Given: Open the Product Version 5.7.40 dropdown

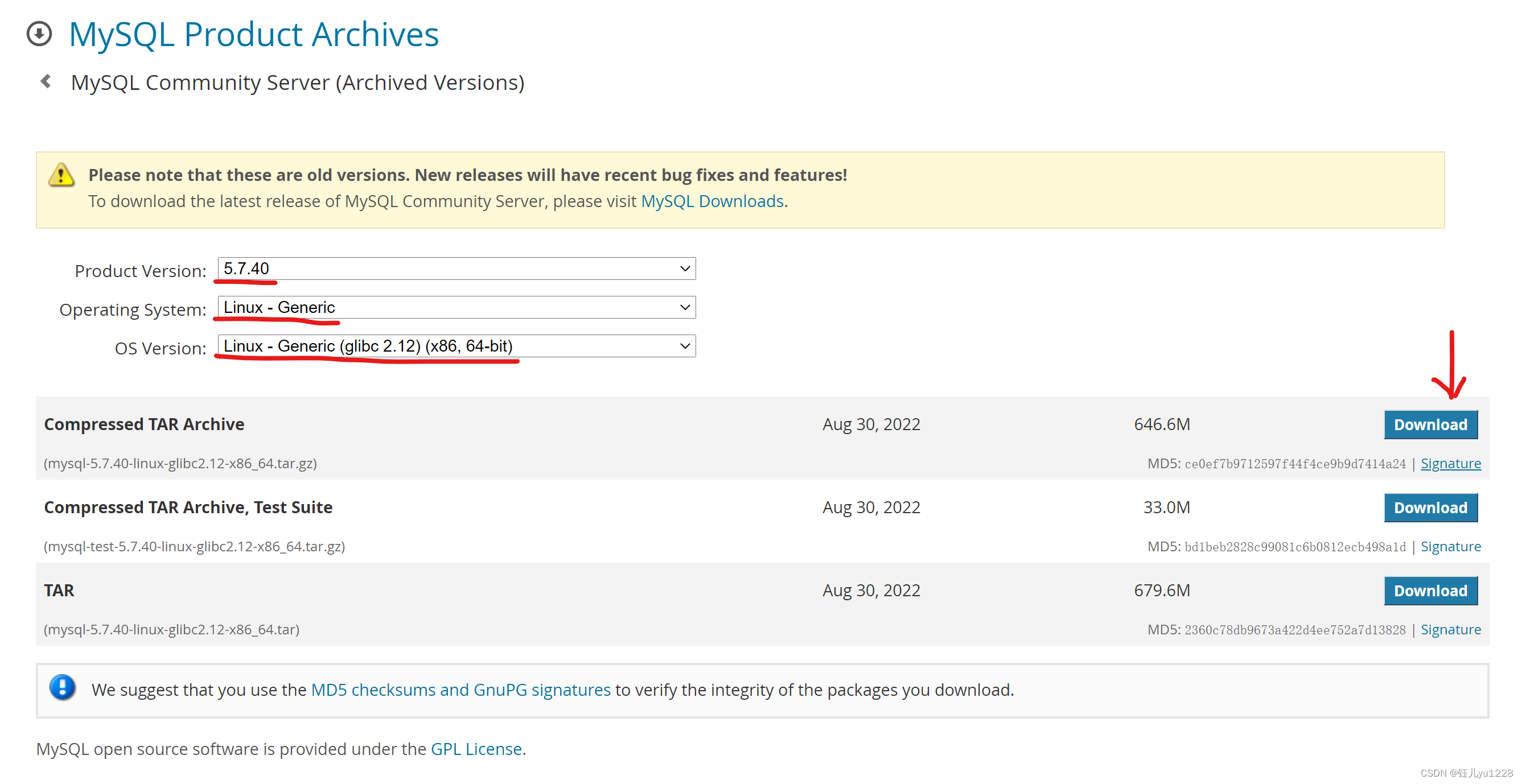Looking at the screenshot, I should click(456, 269).
